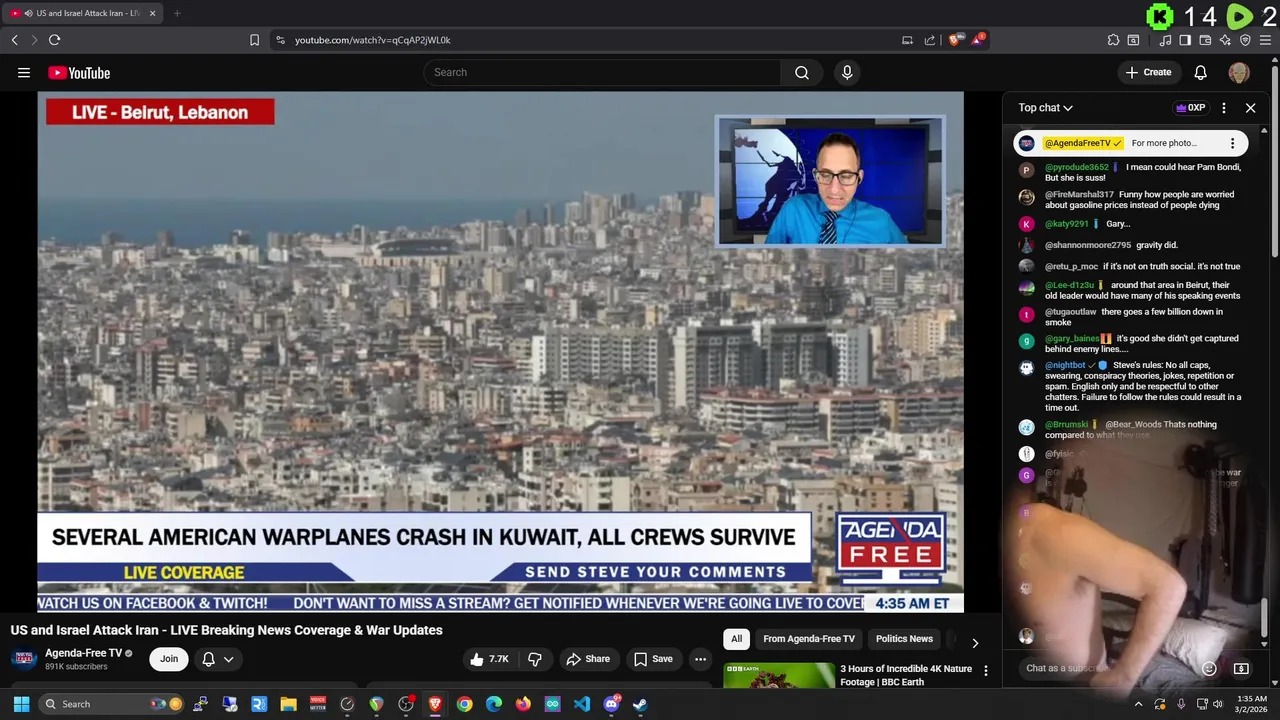
Task: Start voice search with the microphone
Action: (847, 72)
